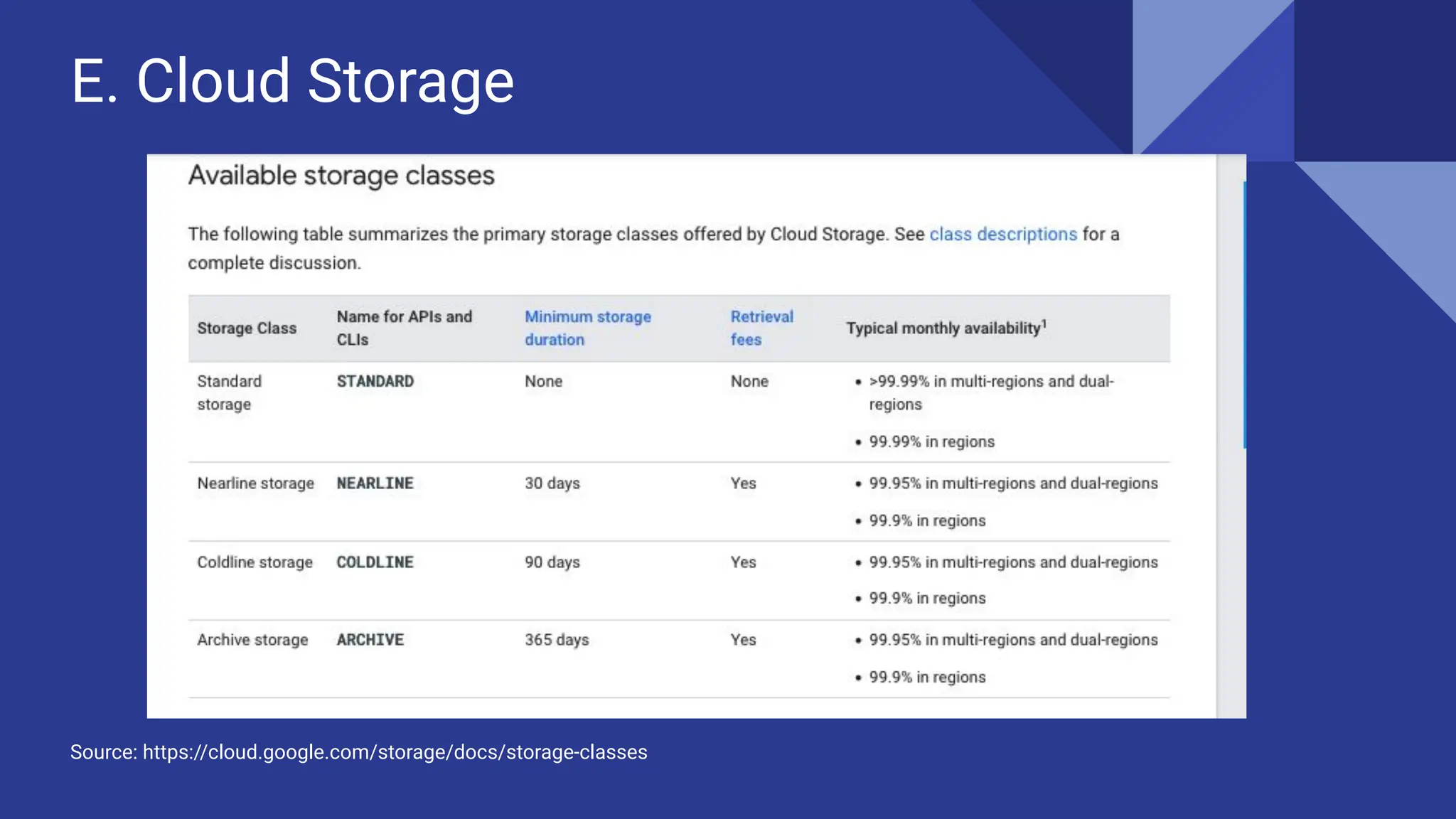Click Yes in the Coldline retrieval fees cell

[744, 562]
